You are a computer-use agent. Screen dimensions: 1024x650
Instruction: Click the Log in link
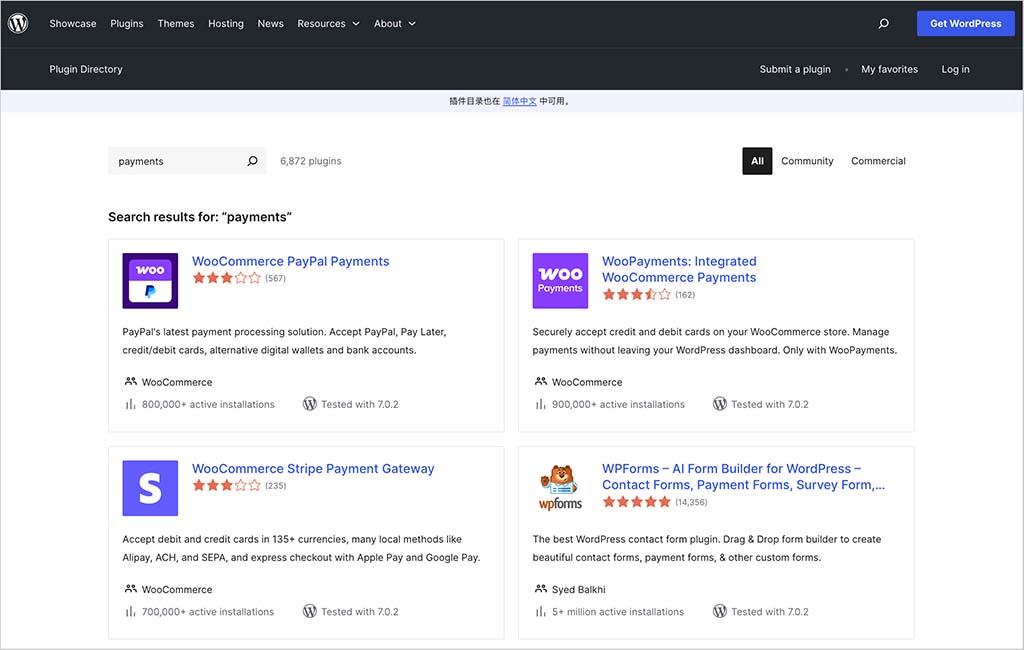point(955,69)
